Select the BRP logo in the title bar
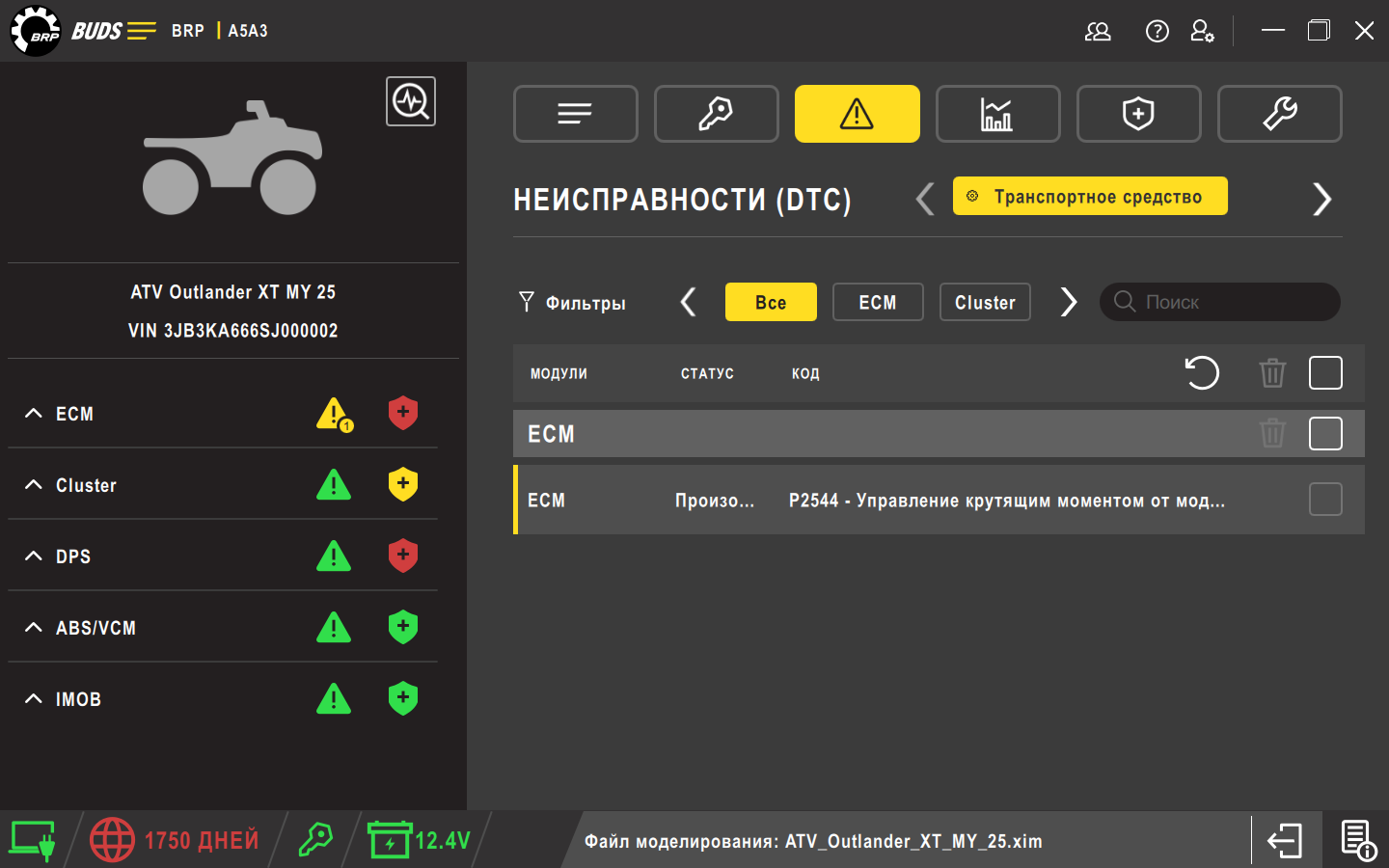 36,31
